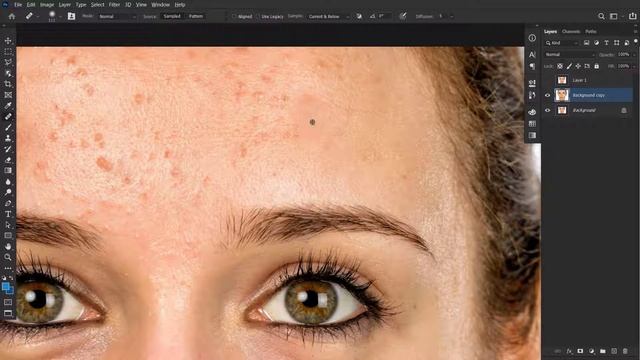
Task: Open the layer blend mode dropdown
Action: [x=569, y=54]
